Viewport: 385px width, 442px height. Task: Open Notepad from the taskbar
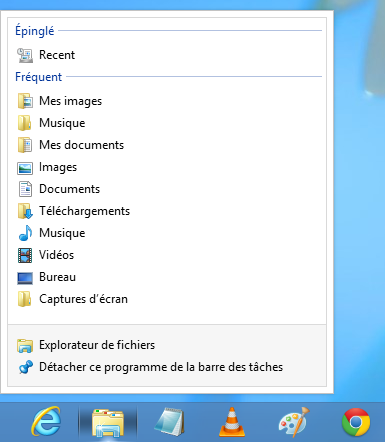tap(169, 421)
